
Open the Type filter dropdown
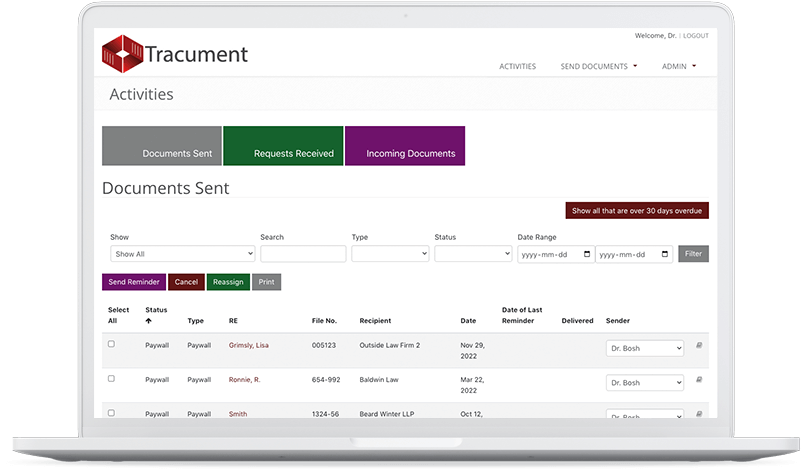[390, 254]
